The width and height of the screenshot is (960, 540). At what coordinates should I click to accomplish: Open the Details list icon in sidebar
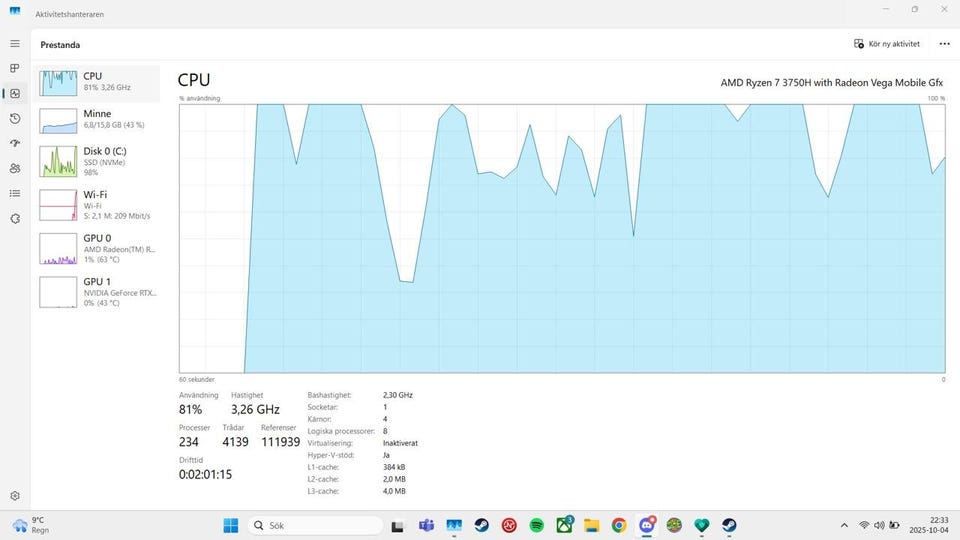[15, 193]
